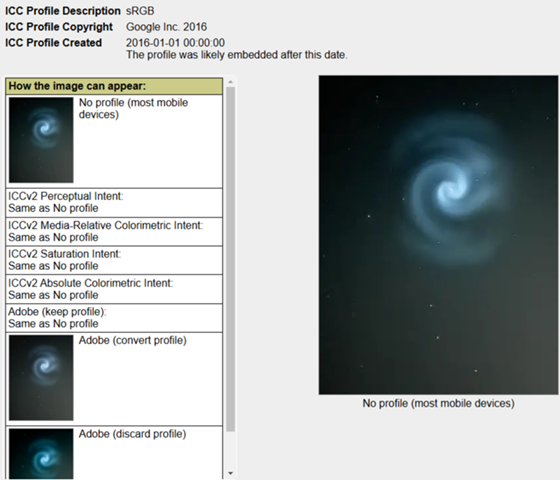Click the '2016-01-01 00:00:00' created date
The width and height of the screenshot is (560, 480).
(x=175, y=43)
